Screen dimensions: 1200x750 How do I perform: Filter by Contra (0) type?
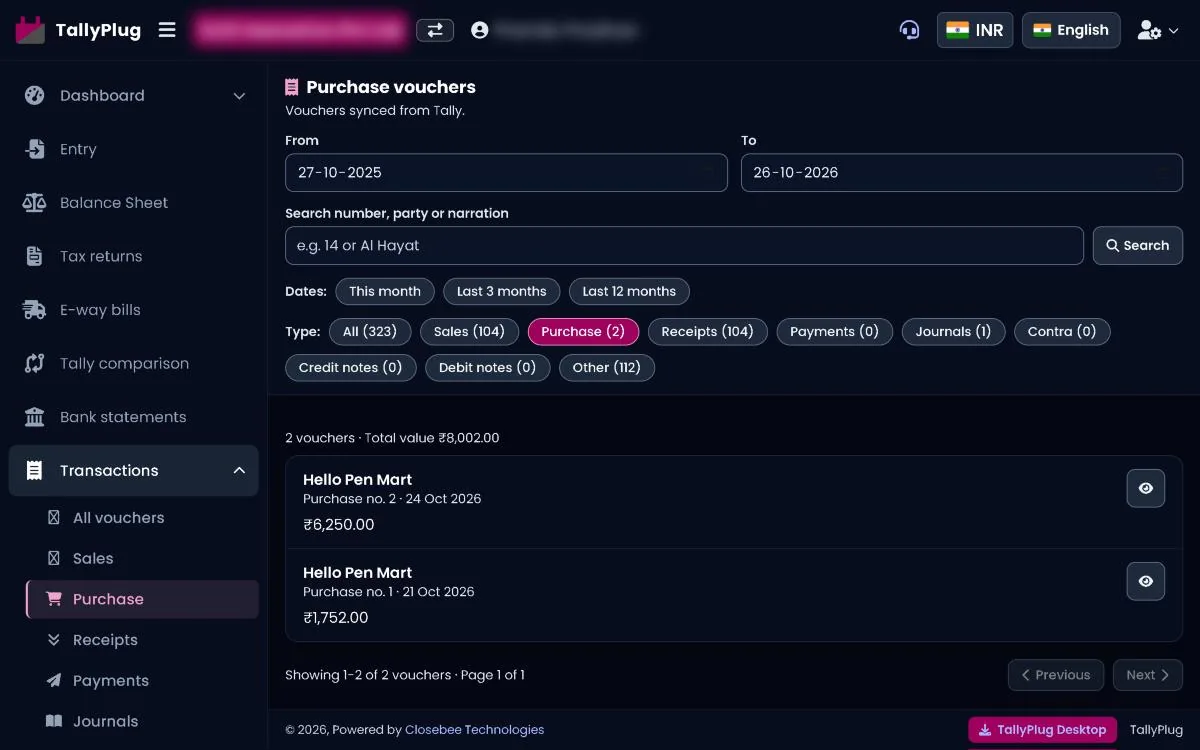(x=1062, y=331)
